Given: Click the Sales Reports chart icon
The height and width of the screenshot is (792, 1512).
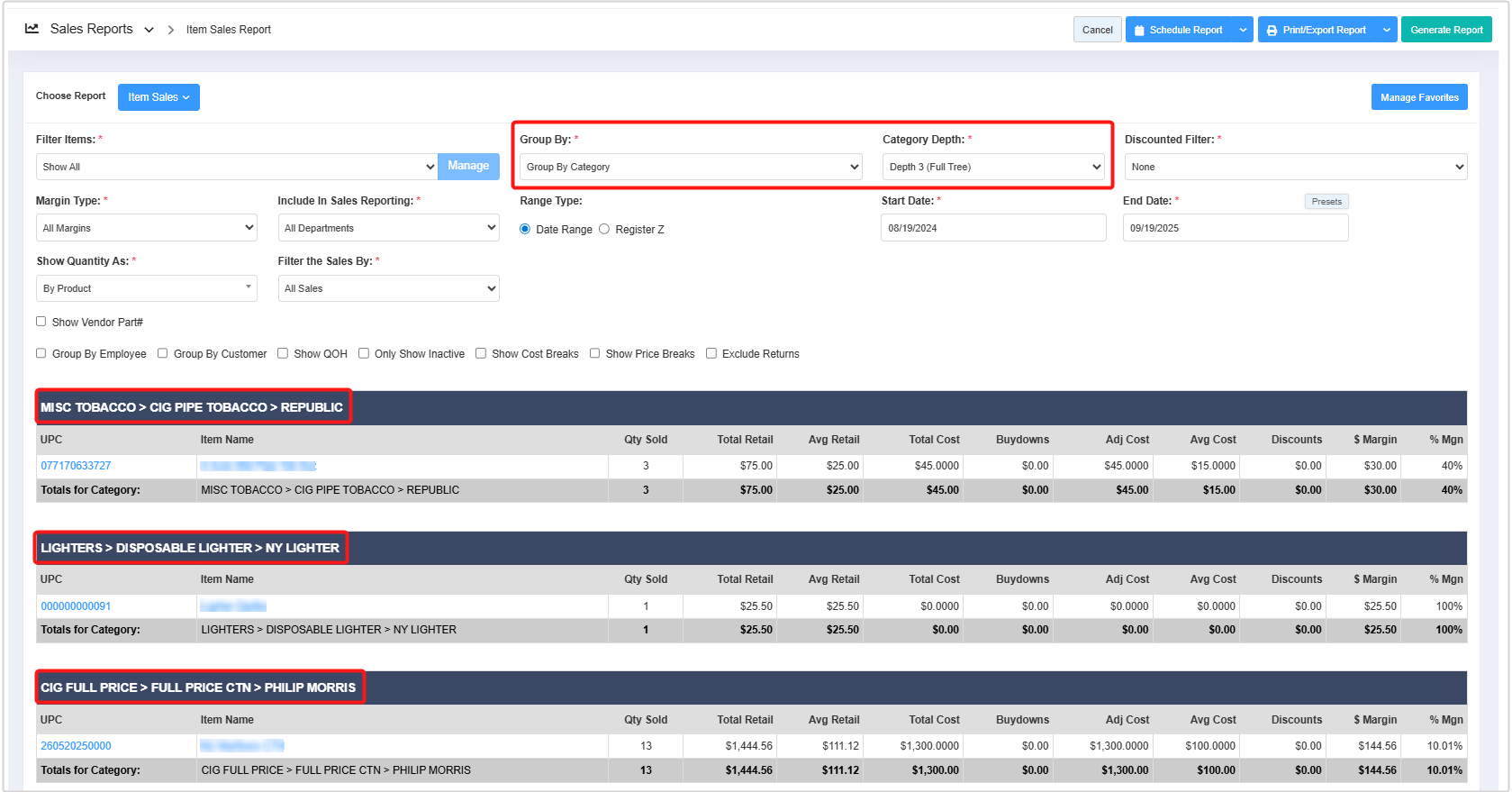Looking at the screenshot, I should pyautogui.click(x=32, y=29).
